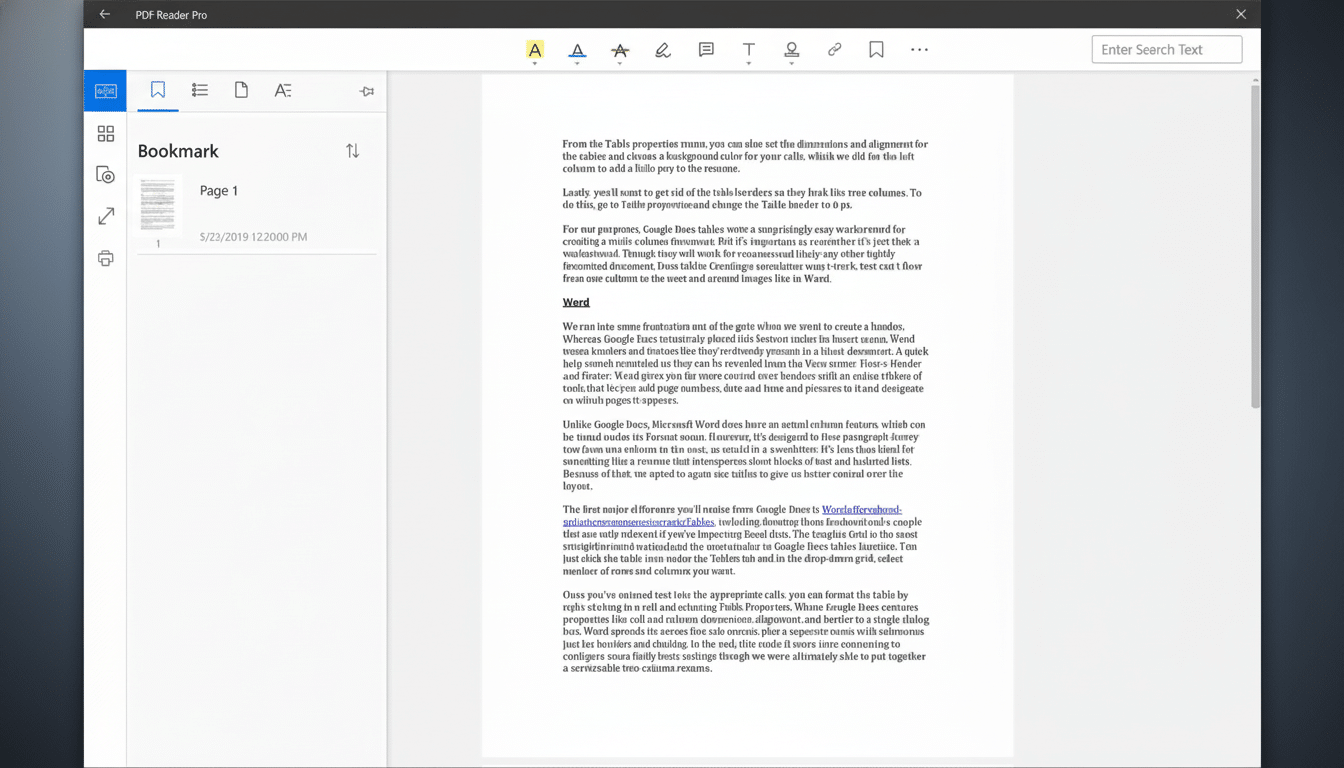Select the Strikethrough text tool

tap(620, 49)
